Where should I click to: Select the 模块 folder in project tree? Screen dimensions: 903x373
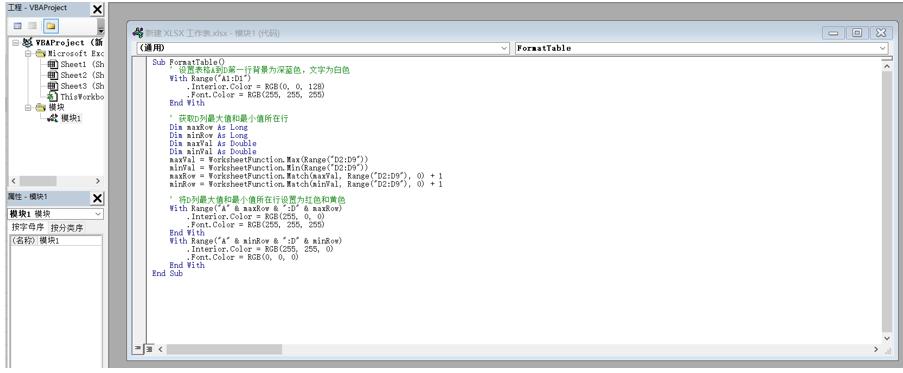(x=56, y=108)
